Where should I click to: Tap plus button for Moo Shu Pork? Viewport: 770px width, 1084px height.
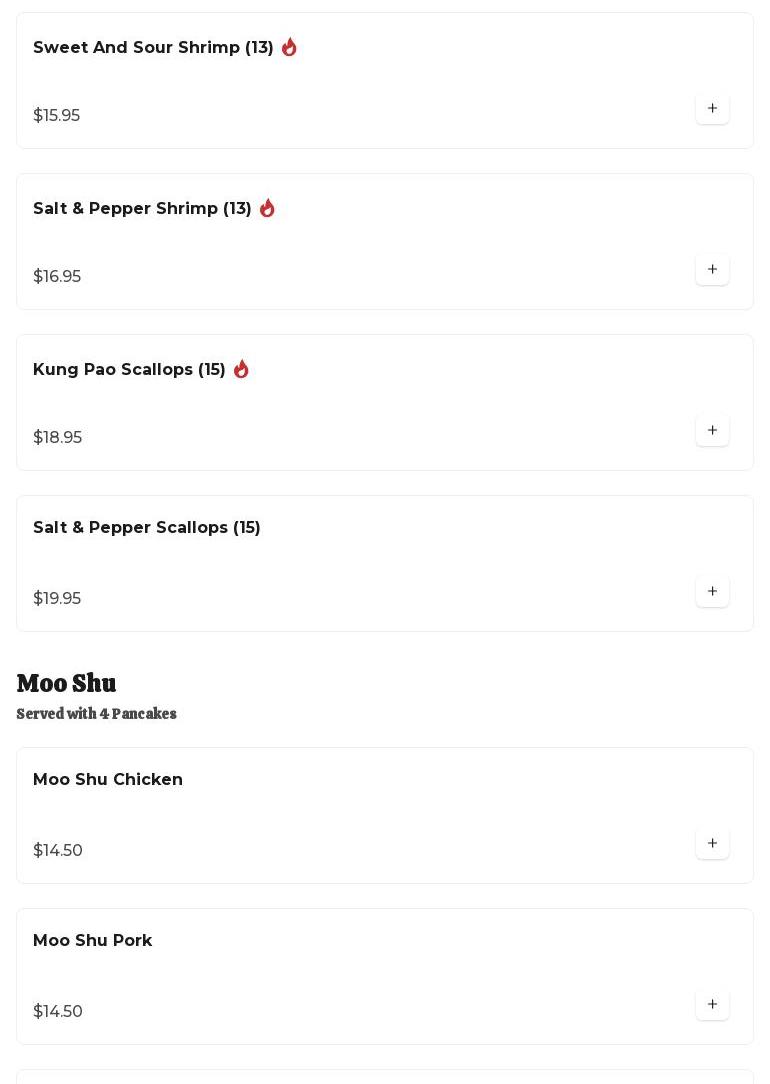click(x=712, y=1004)
